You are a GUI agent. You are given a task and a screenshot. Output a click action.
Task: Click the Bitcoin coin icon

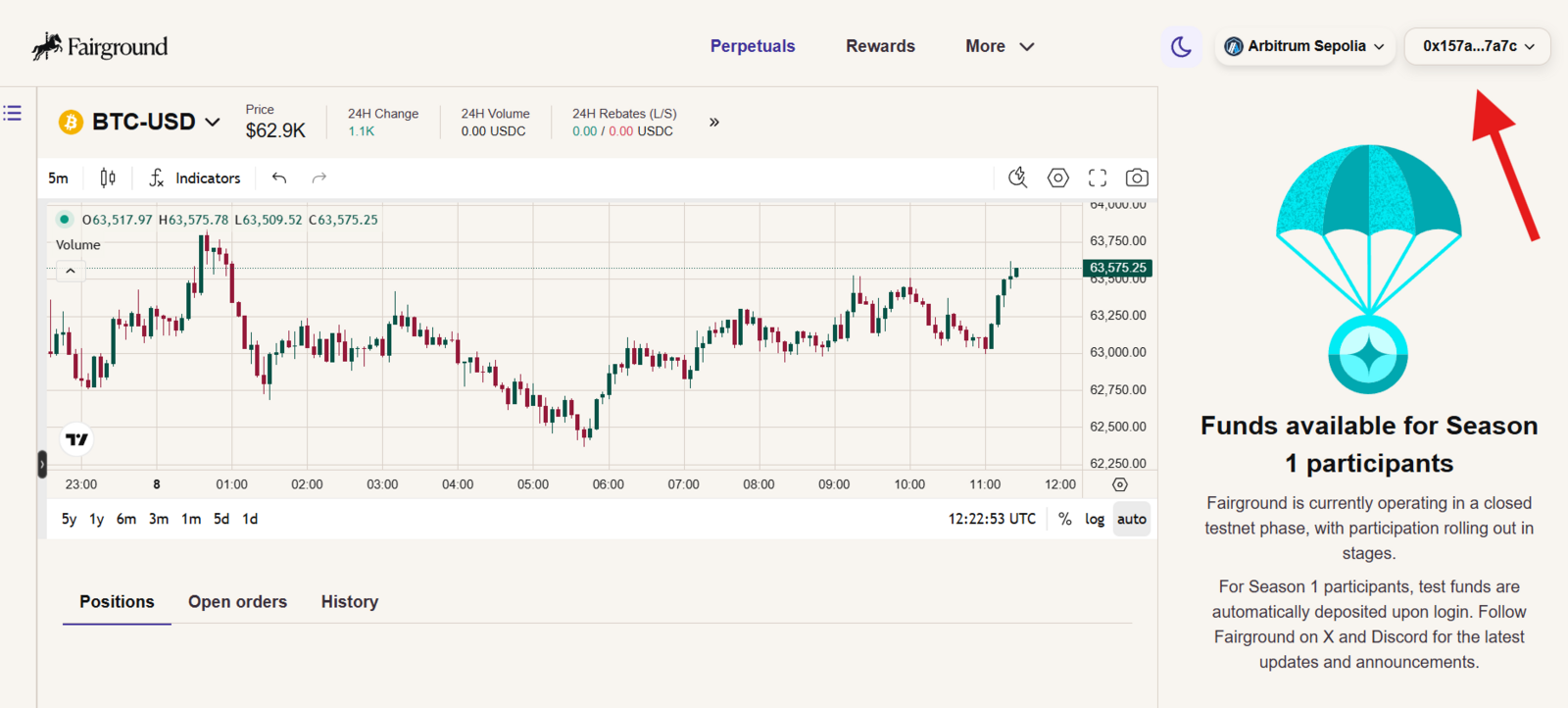71,122
